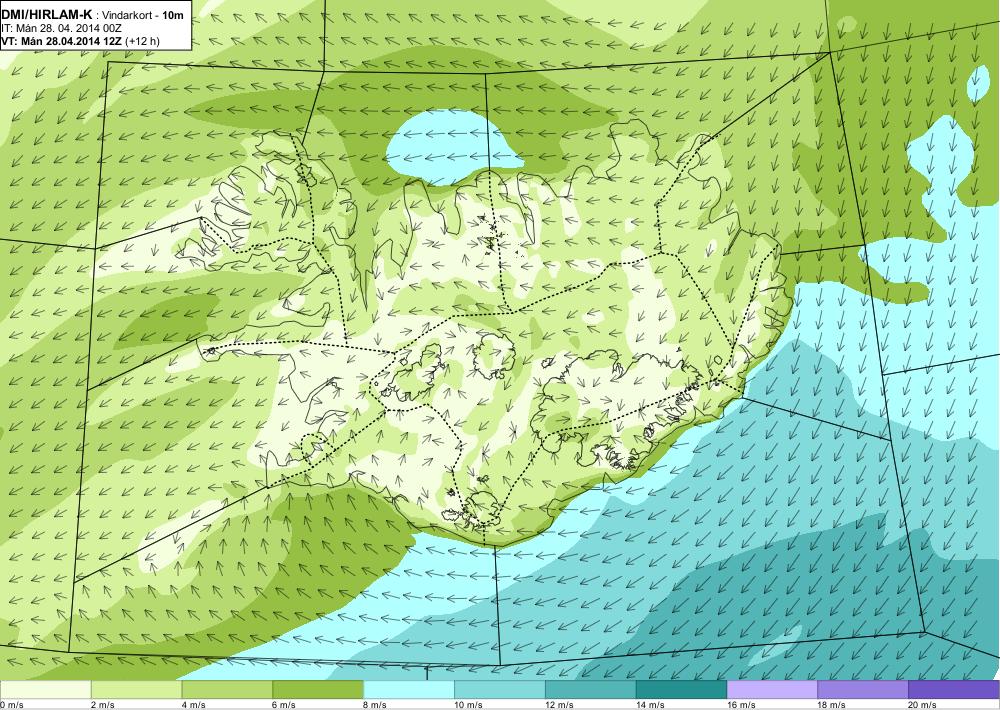
Task: Click the 8–10 m/s light cyan legend swatch
Action: tap(409, 690)
